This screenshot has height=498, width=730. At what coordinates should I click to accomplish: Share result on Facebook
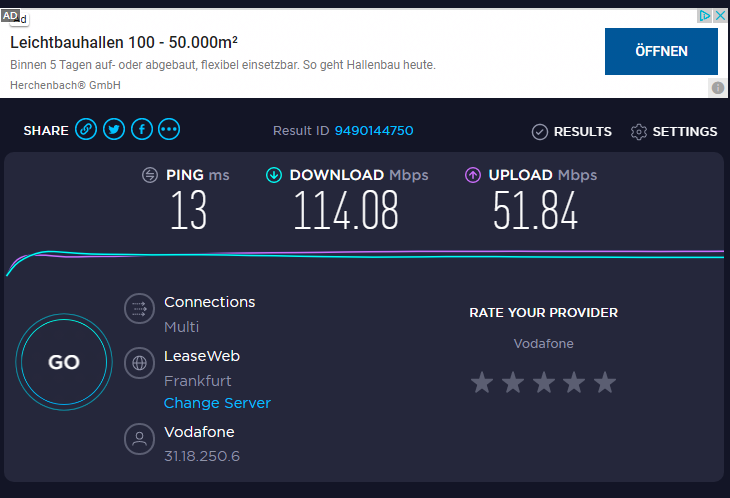click(141, 130)
